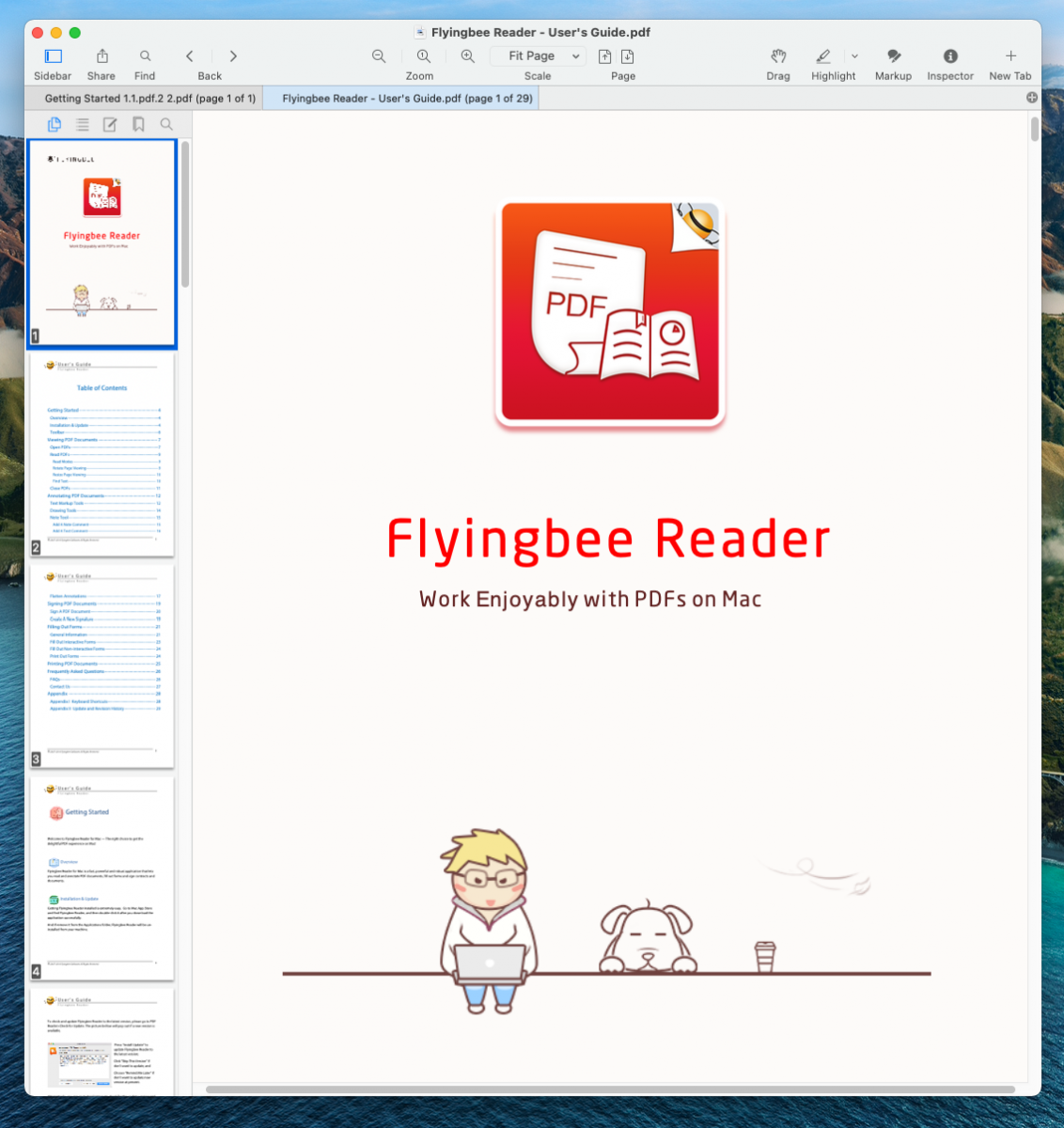Select the Drag hand tool
Screen dimensions: 1064x1128
coord(778,56)
